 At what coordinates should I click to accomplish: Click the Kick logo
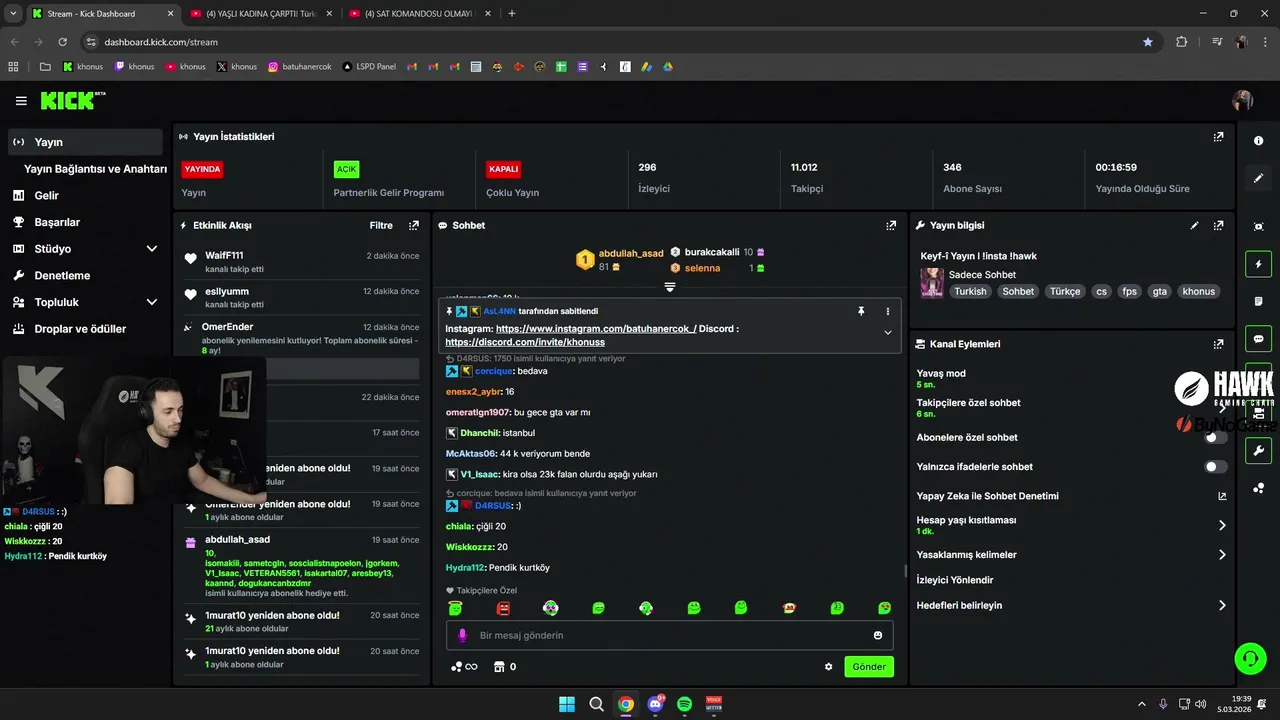72,100
